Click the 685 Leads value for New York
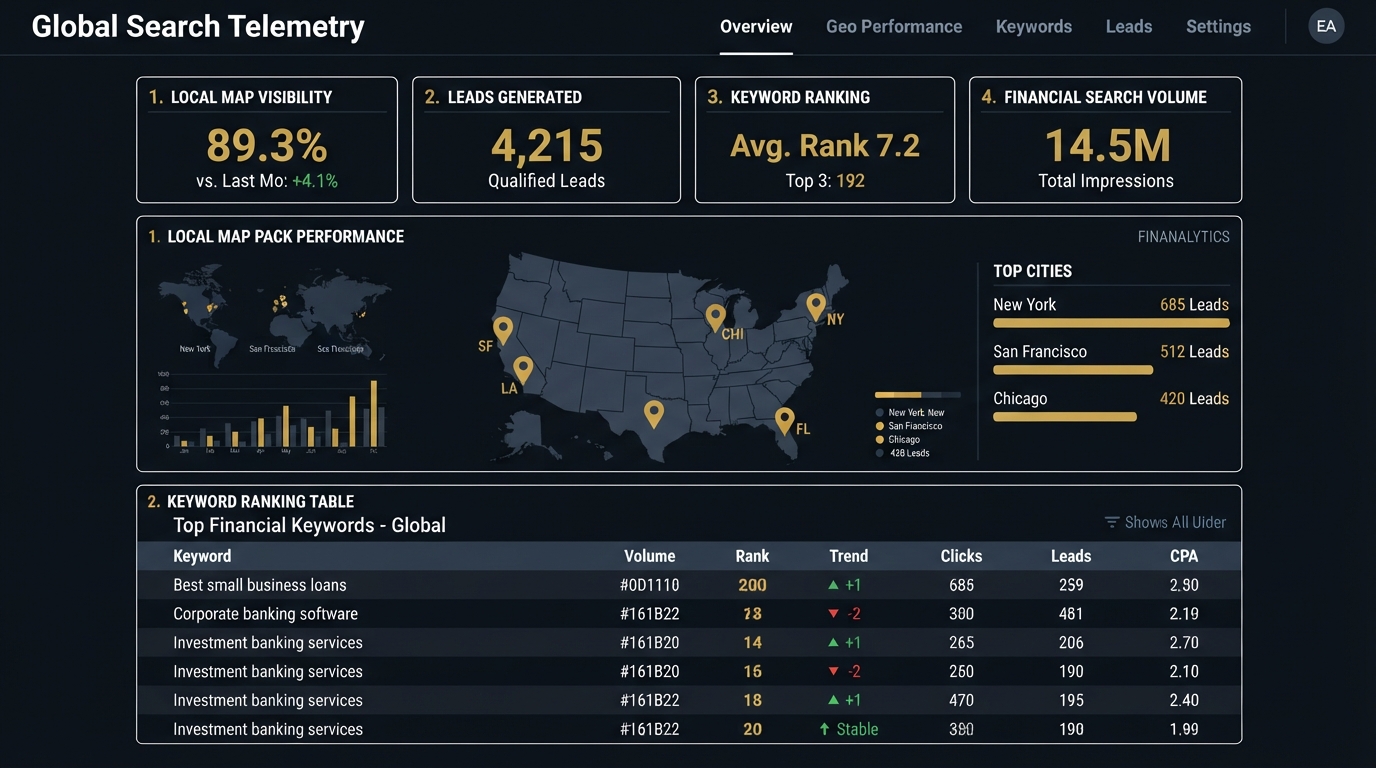This screenshot has width=1376, height=768. 1194,305
